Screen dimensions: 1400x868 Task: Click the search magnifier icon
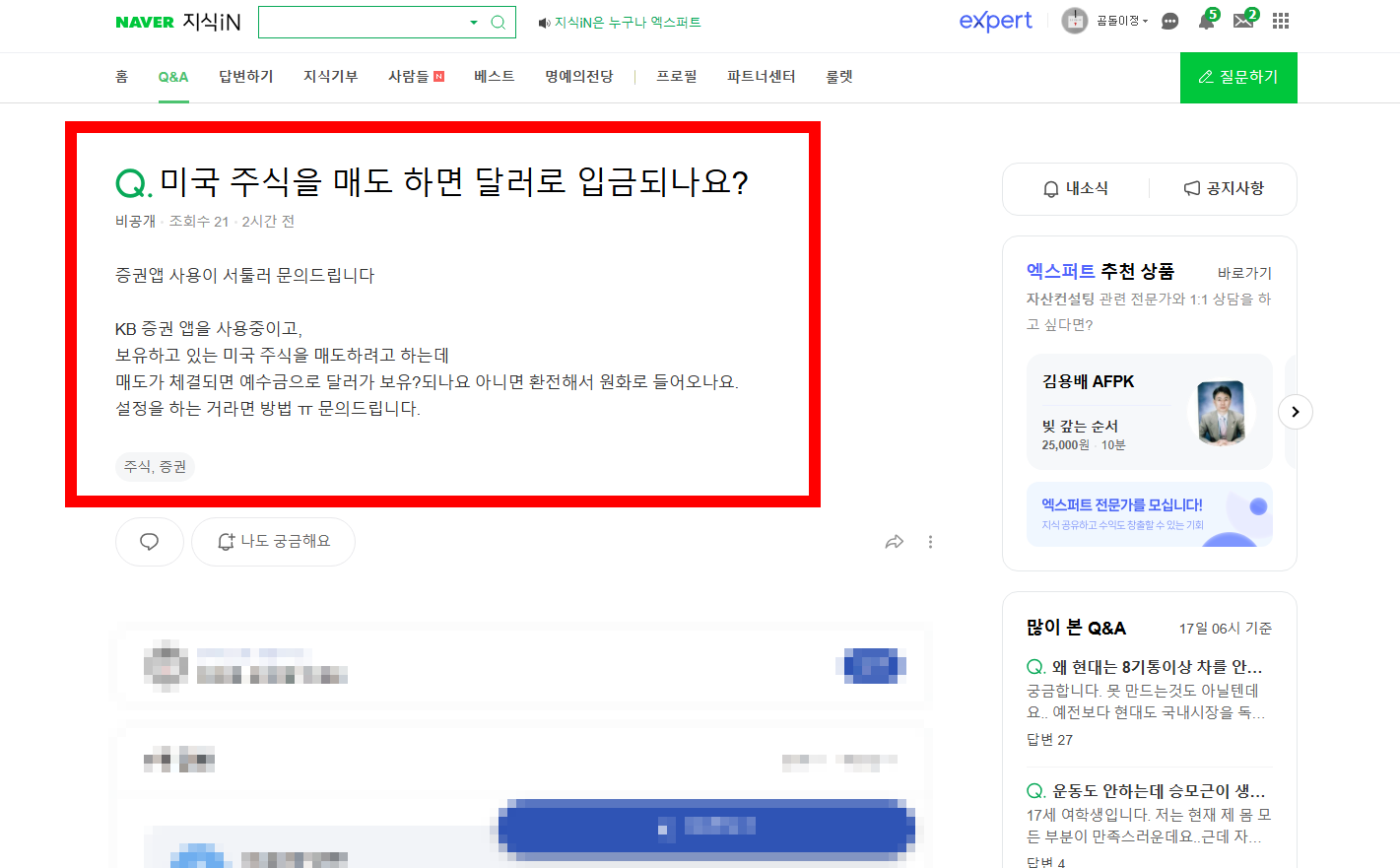[x=499, y=22]
